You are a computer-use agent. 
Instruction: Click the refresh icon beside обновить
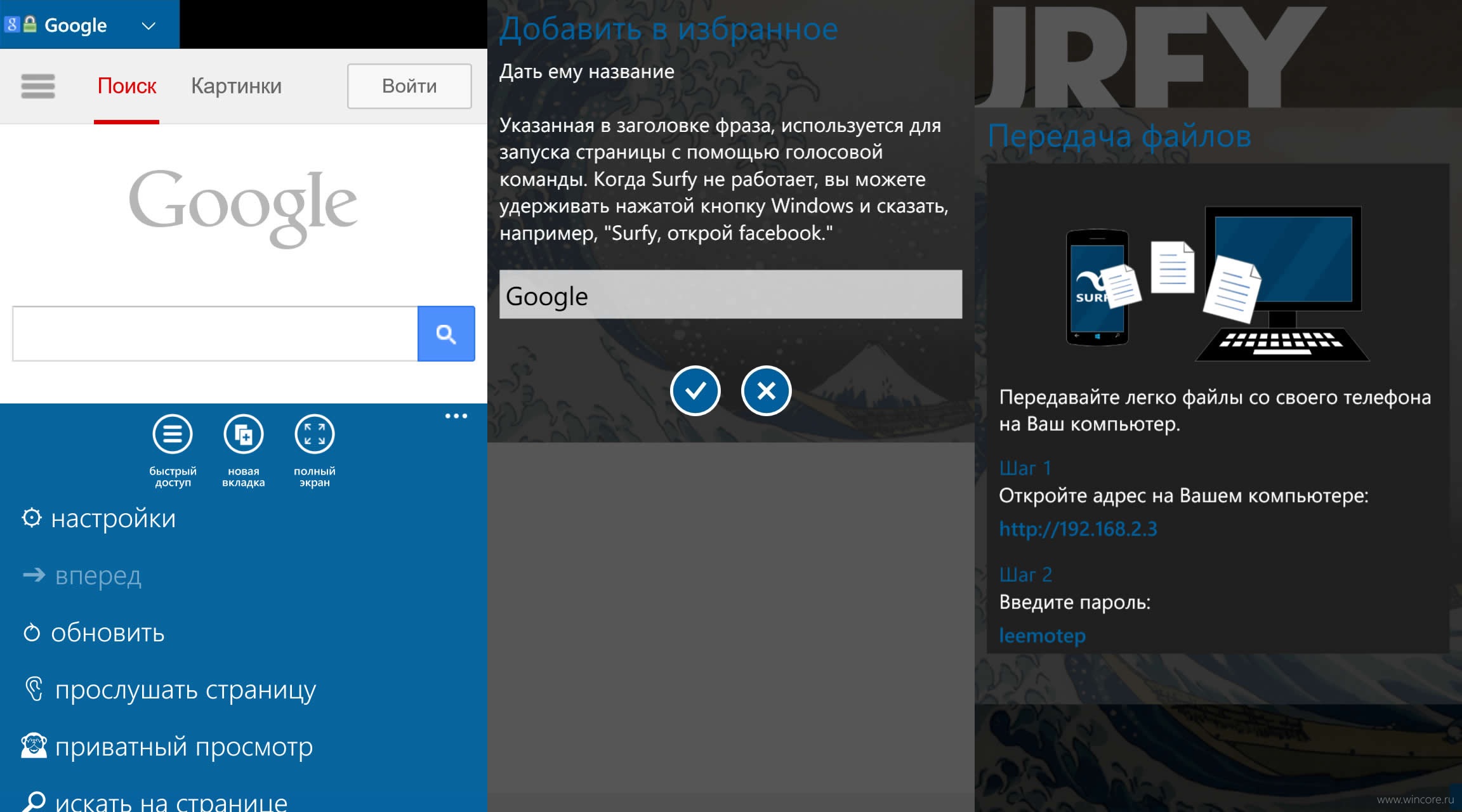pyautogui.click(x=31, y=632)
